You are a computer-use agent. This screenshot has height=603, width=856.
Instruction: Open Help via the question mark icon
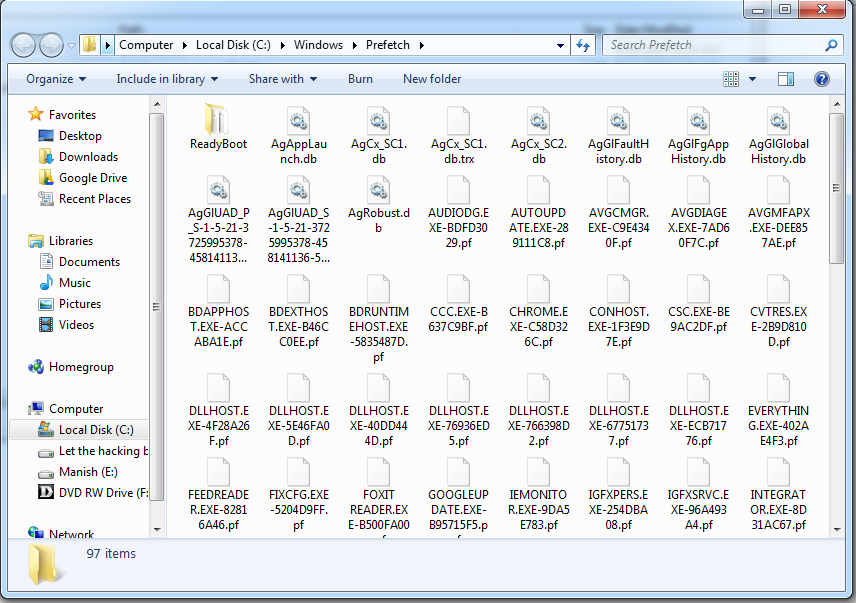pyautogui.click(x=821, y=79)
